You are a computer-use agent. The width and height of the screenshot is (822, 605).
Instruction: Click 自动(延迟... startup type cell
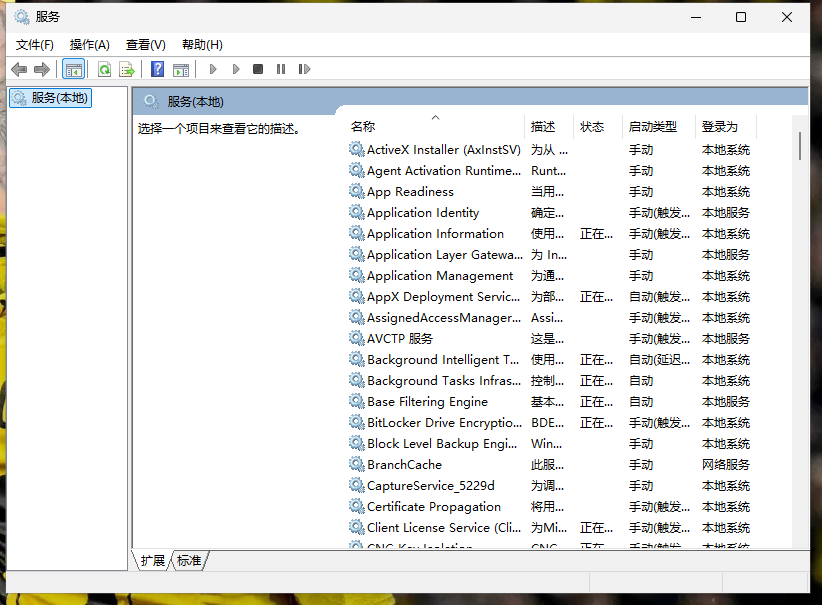[659, 360]
